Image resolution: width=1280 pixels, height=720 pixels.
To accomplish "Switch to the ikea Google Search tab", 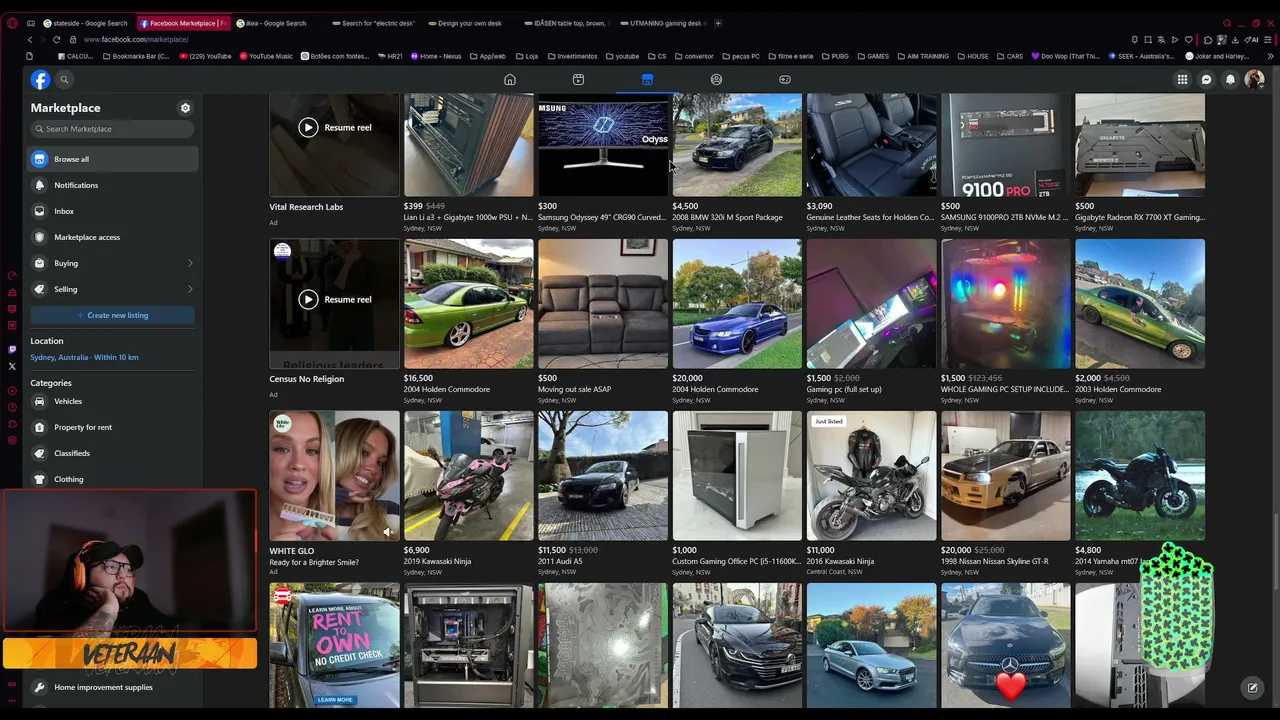I will click(x=277, y=23).
